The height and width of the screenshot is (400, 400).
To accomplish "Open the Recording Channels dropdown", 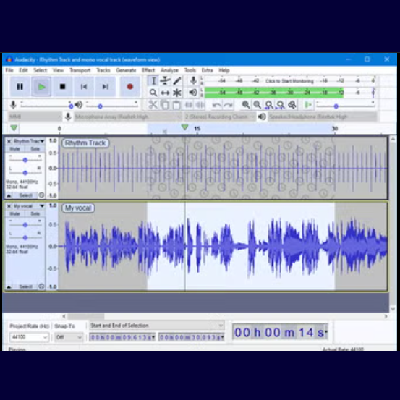I will tap(220, 117).
